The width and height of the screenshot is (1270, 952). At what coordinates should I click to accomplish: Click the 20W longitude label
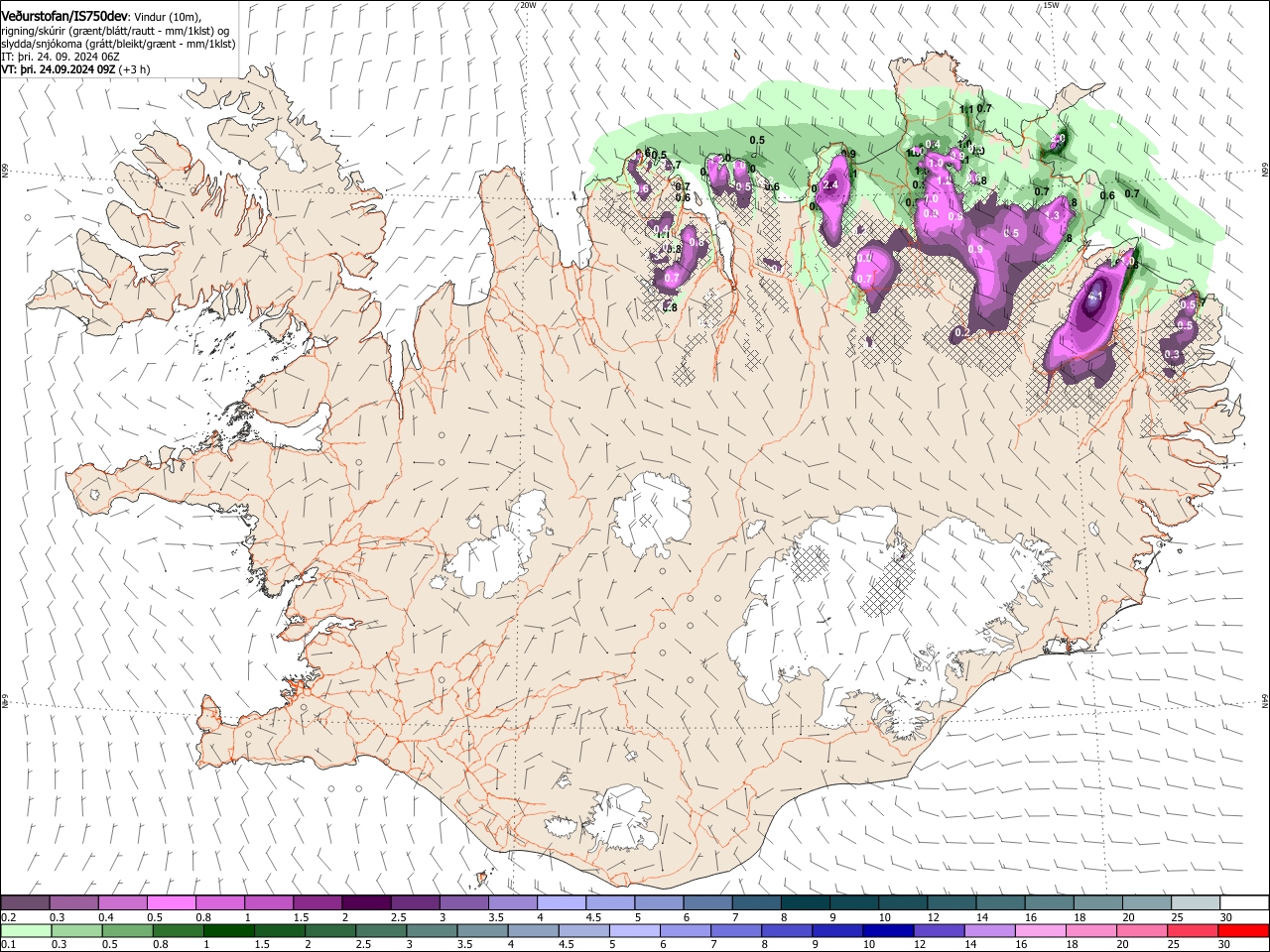[528, 5]
